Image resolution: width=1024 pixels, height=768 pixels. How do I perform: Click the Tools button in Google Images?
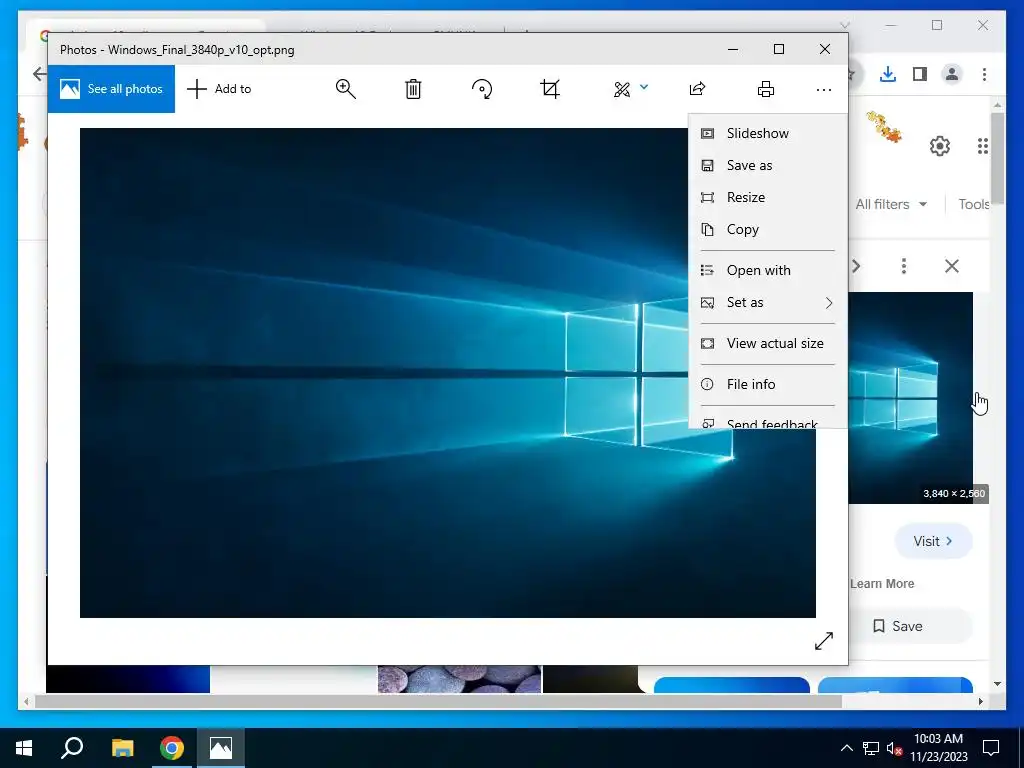click(x=974, y=204)
